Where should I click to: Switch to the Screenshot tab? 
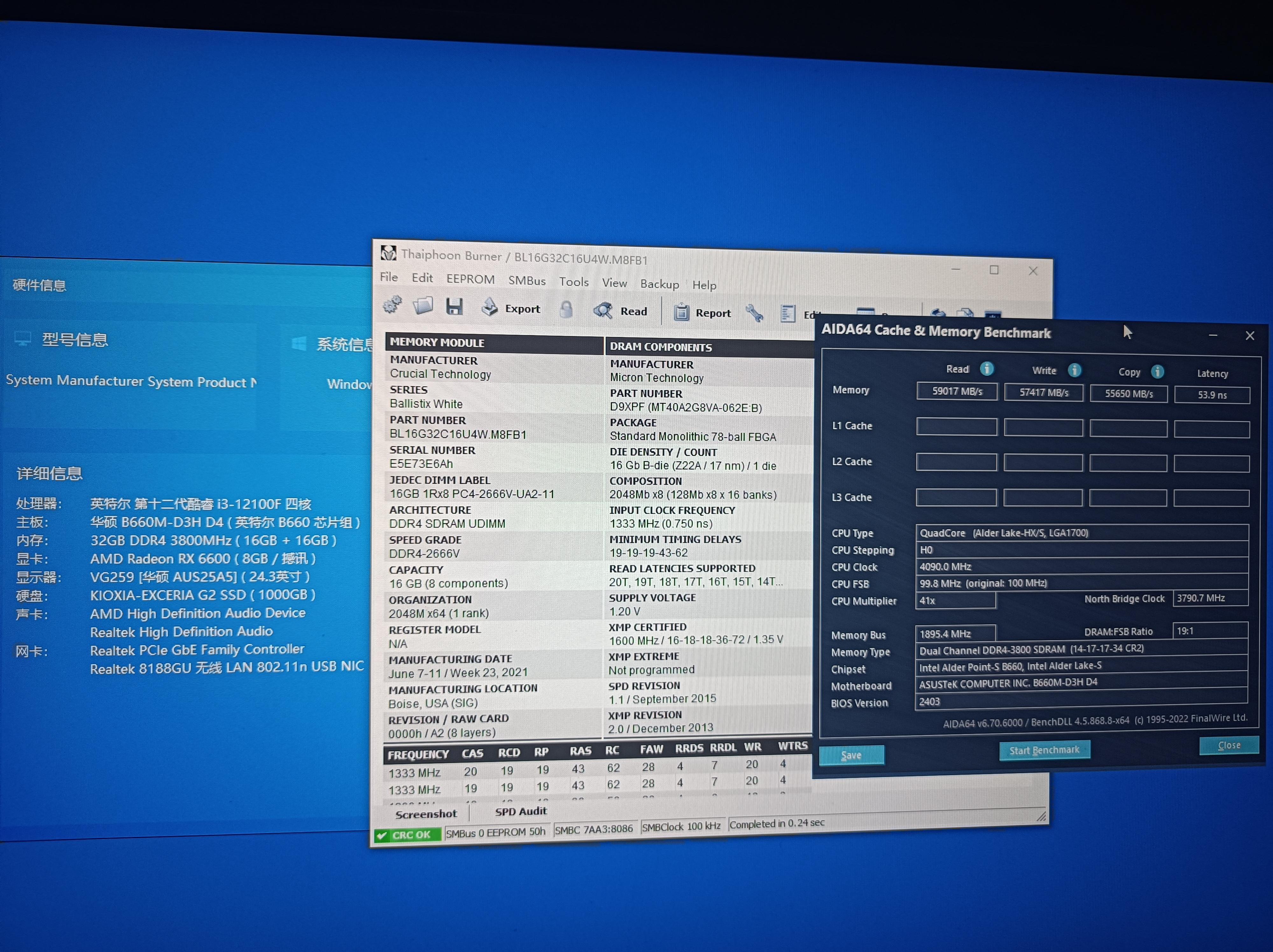(x=426, y=814)
